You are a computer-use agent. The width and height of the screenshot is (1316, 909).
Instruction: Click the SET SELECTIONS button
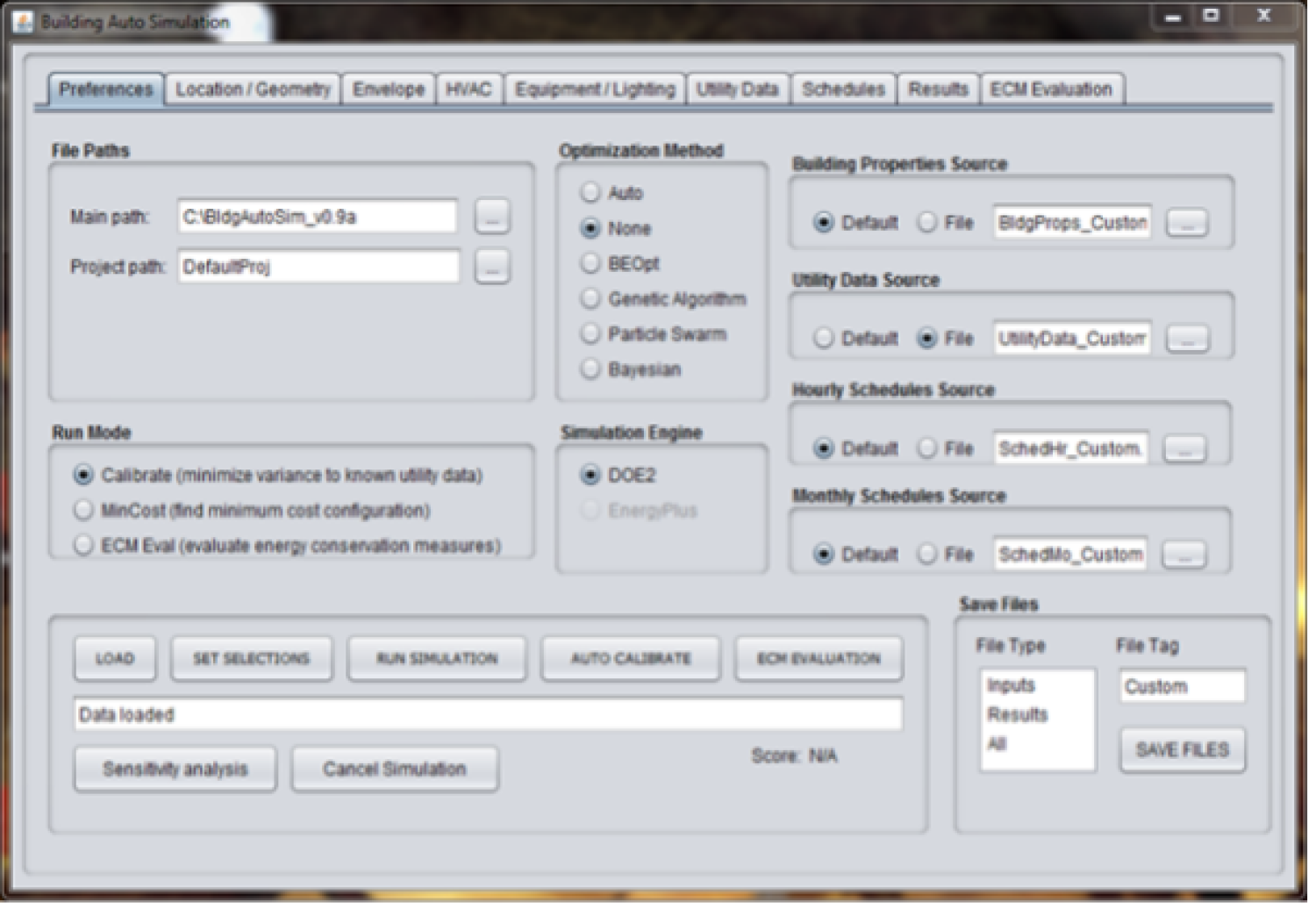pyautogui.click(x=252, y=659)
